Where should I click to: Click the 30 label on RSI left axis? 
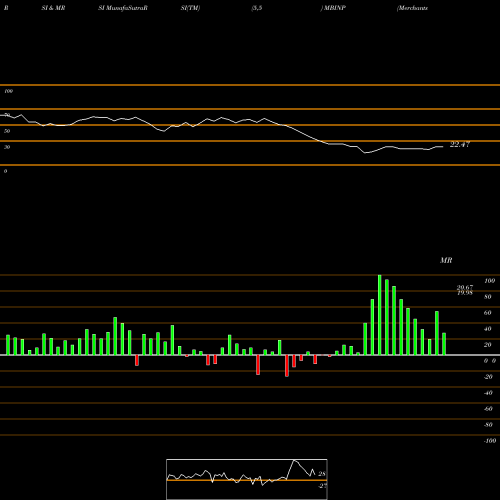pos(7,147)
